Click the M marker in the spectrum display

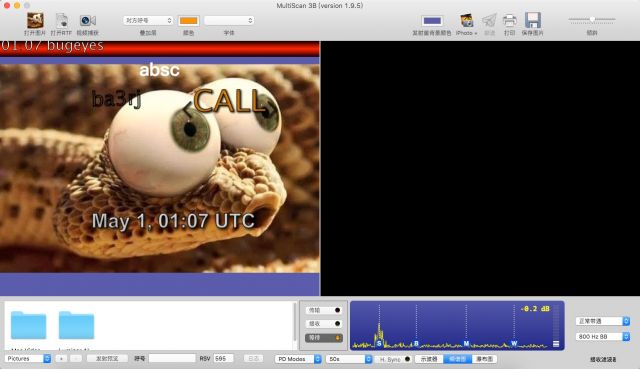click(x=466, y=344)
